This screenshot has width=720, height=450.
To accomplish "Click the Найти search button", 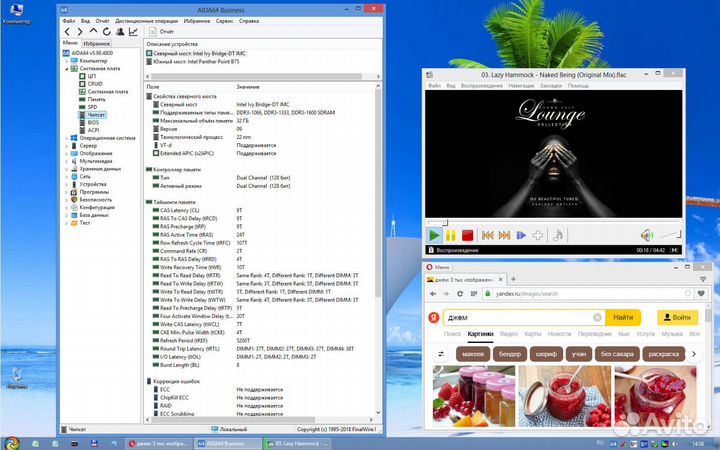I will point(623,317).
